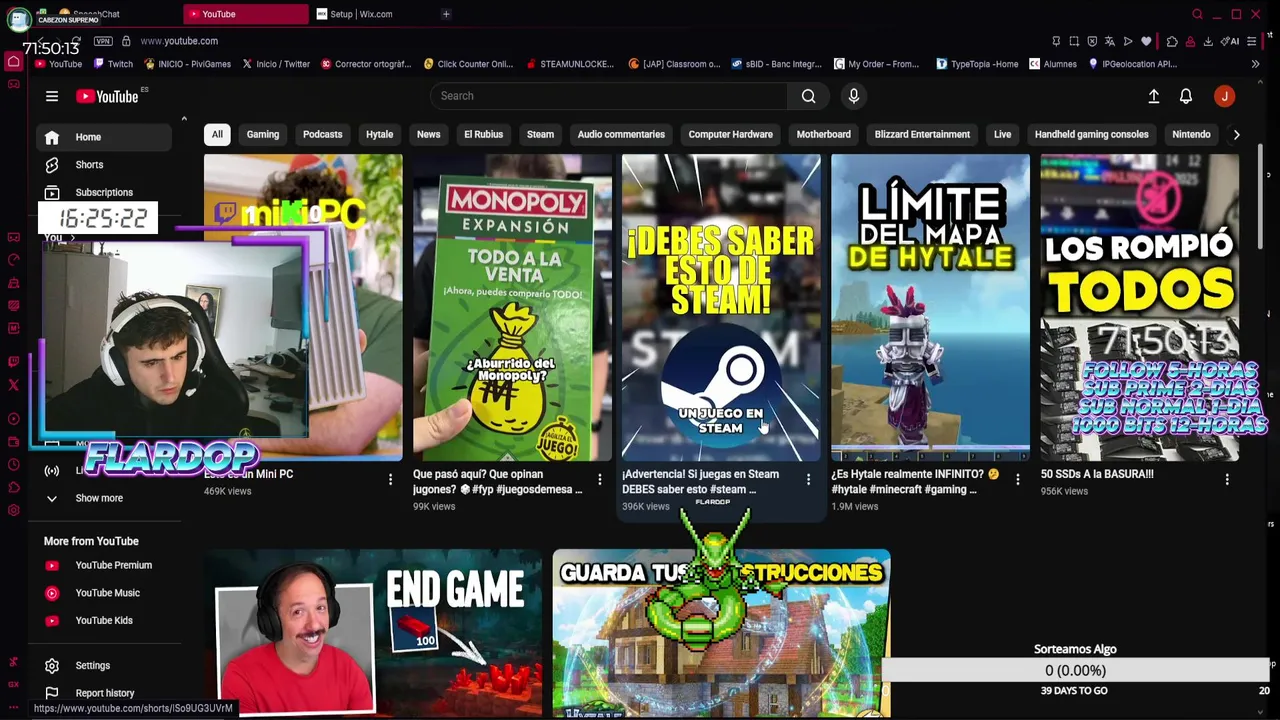Open YouTube Music link
This screenshot has width=1280, height=720.
(104, 593)
